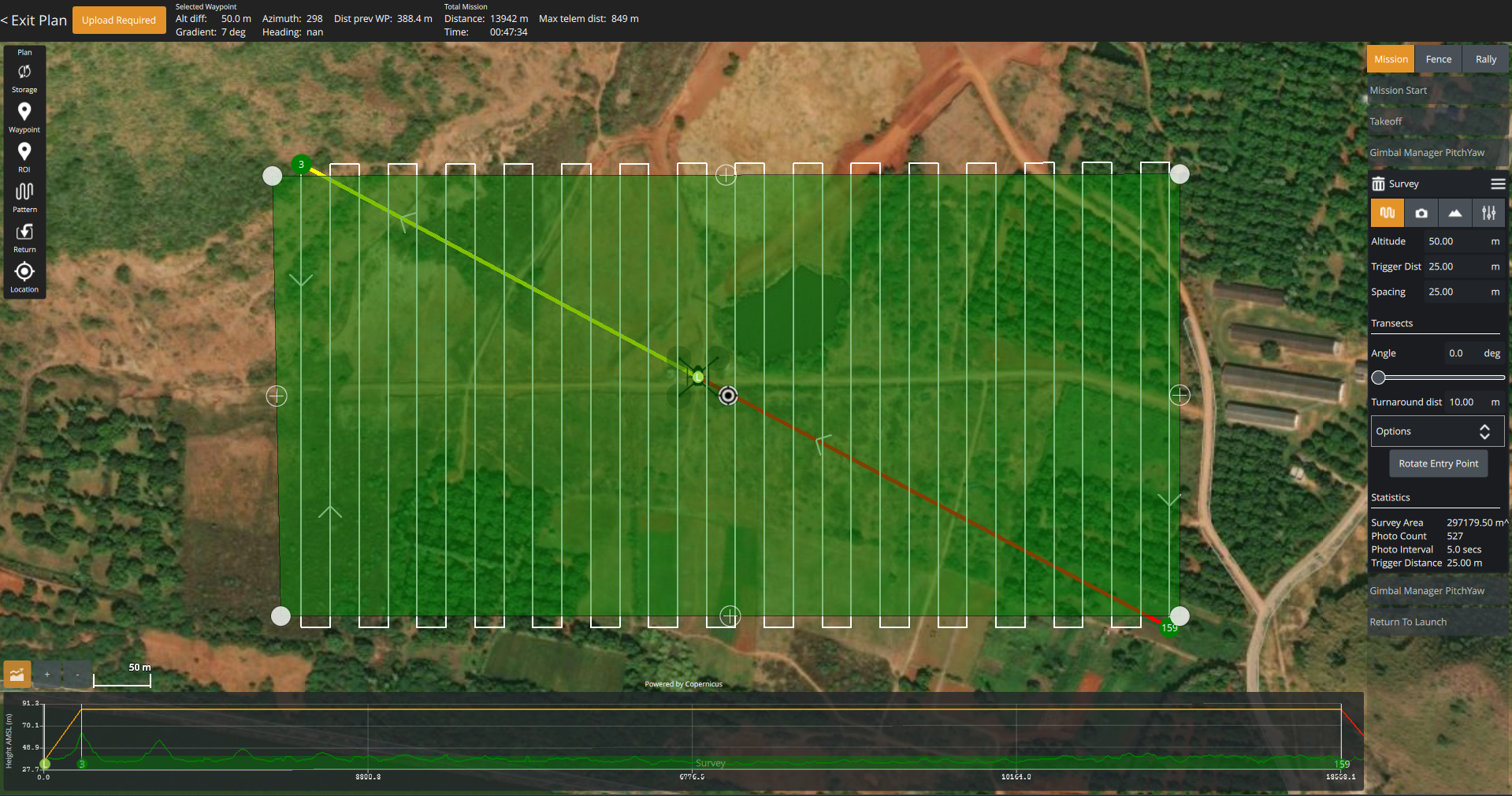Image resolution: width=1512 pixels, height=796 pixels.
Task: Select the Takeoff mission item
Action: click(1438, 121)
